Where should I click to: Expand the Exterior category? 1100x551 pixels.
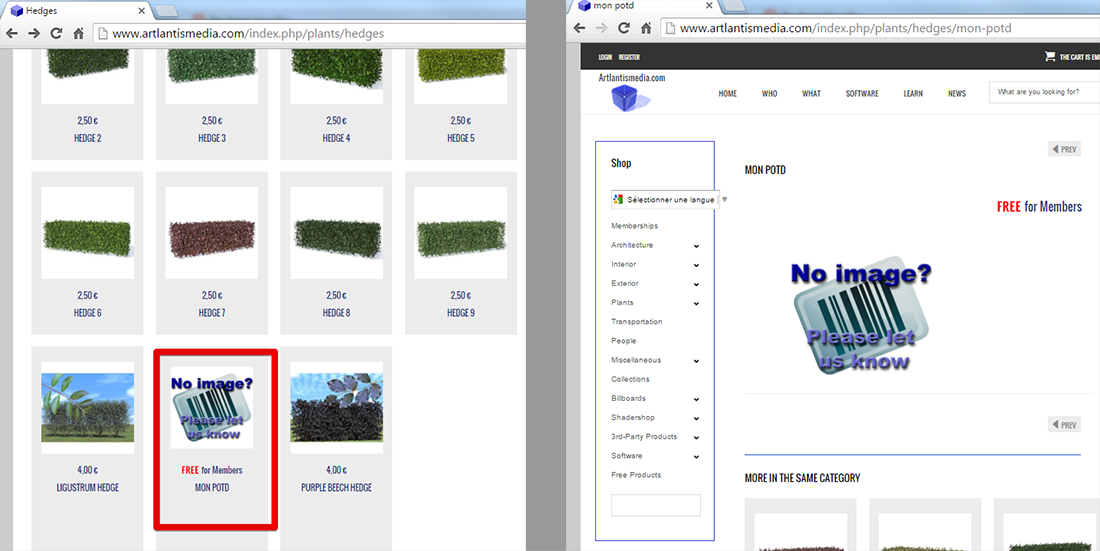click(x=696, y=284)
